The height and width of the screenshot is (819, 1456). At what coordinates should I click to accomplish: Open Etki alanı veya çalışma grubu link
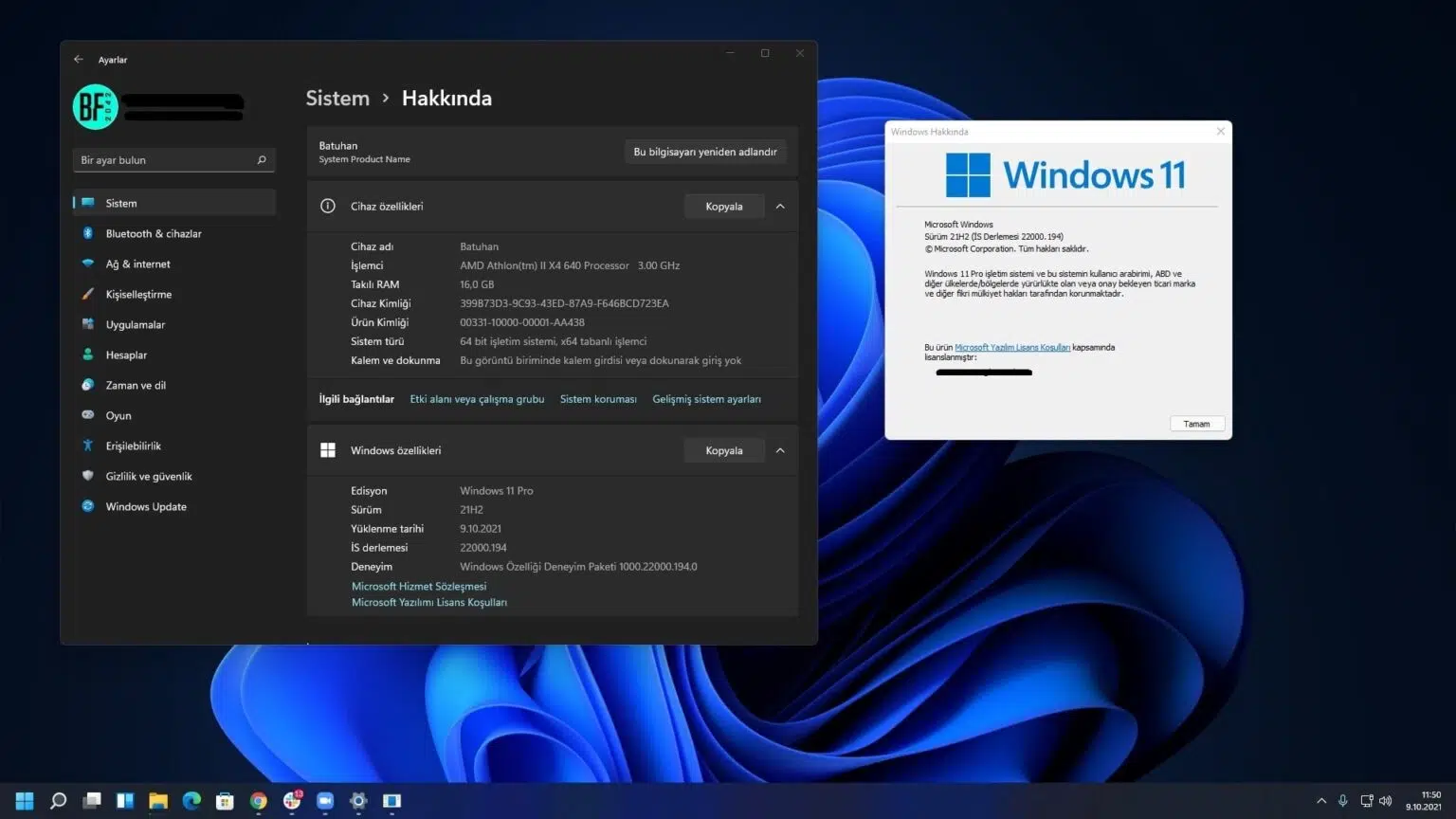tap(477, 399)
